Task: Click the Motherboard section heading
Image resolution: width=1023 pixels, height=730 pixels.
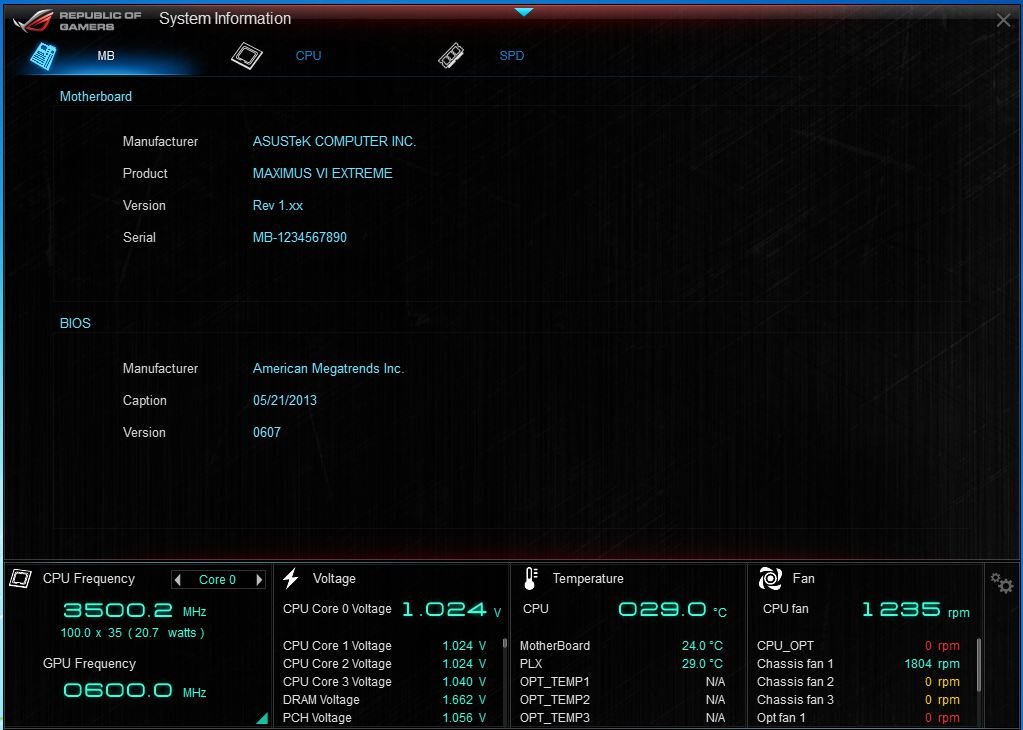Action: point(96,97)
